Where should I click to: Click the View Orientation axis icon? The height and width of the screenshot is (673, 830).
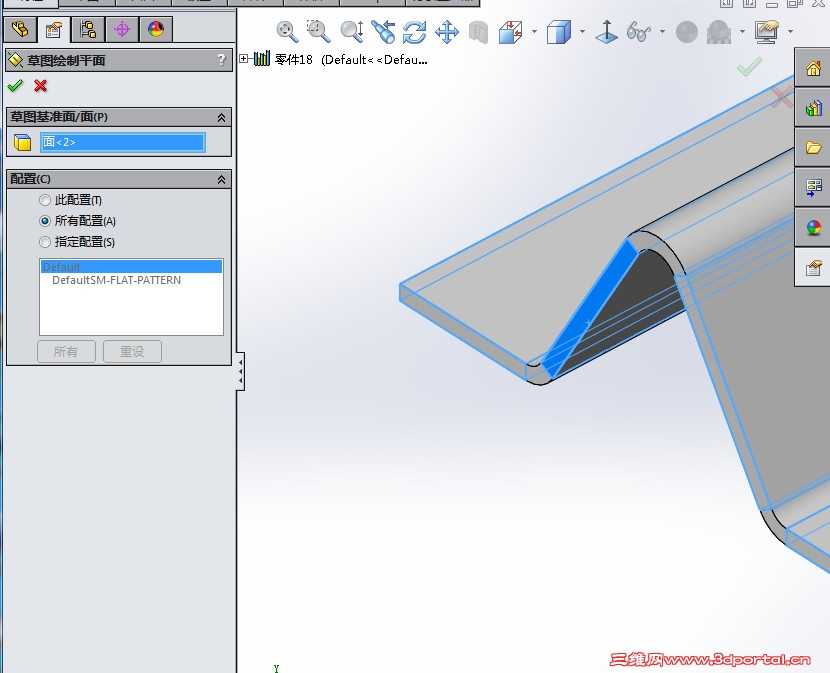coord(607,32)
